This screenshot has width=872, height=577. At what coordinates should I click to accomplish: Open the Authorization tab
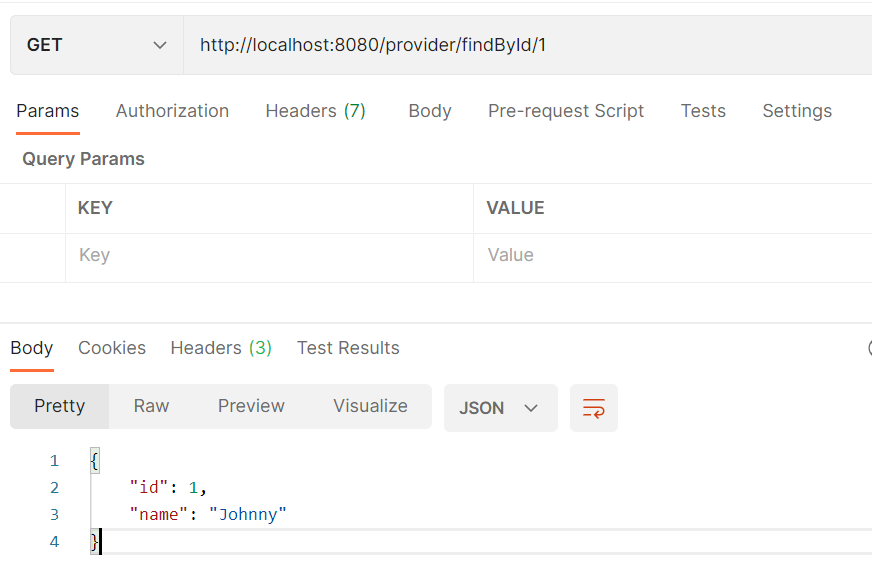point(172,111)
